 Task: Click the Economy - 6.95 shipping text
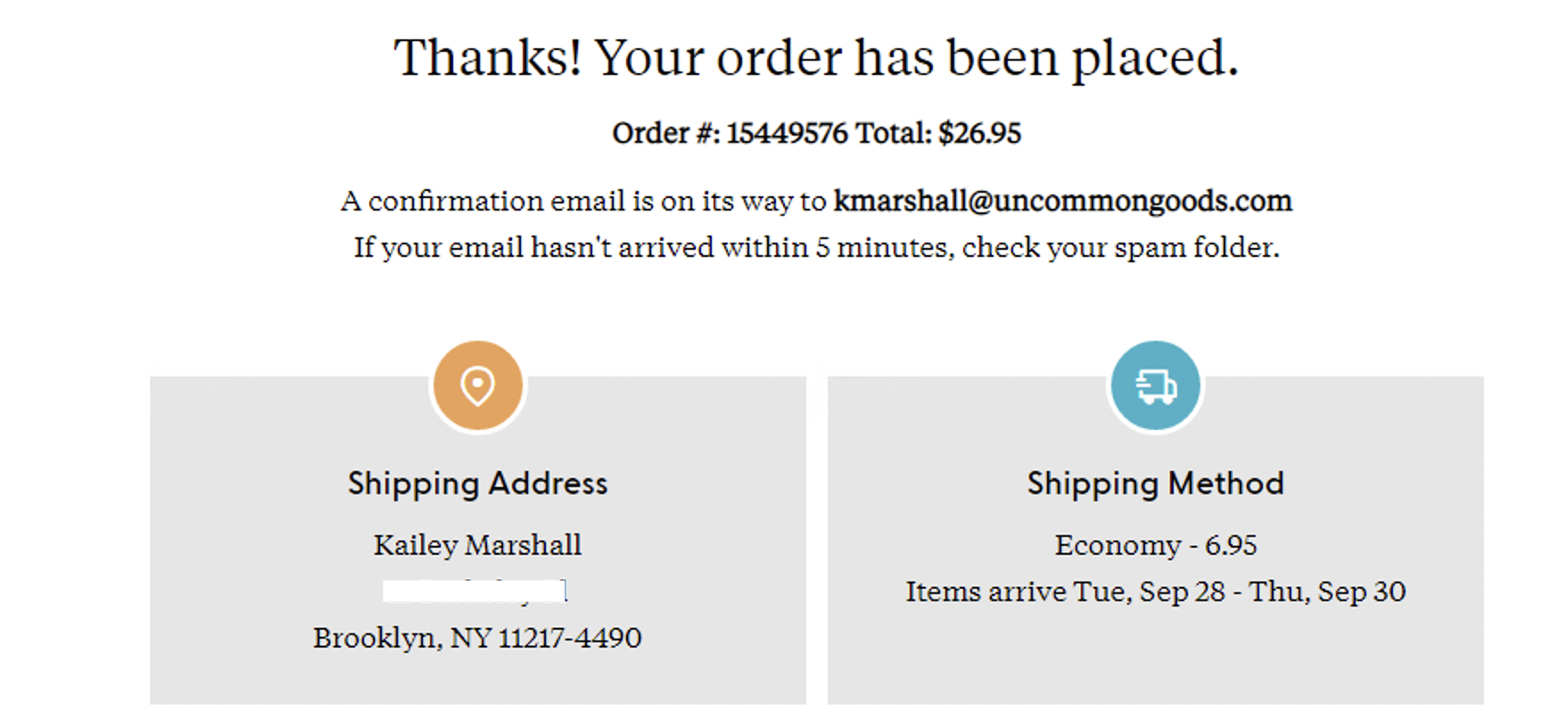click(x=1156, y=544)
